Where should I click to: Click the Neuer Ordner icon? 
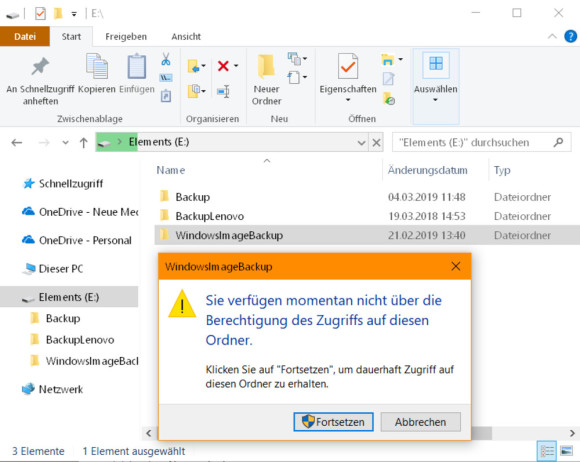pyautogui.click(x=266, y=66)
